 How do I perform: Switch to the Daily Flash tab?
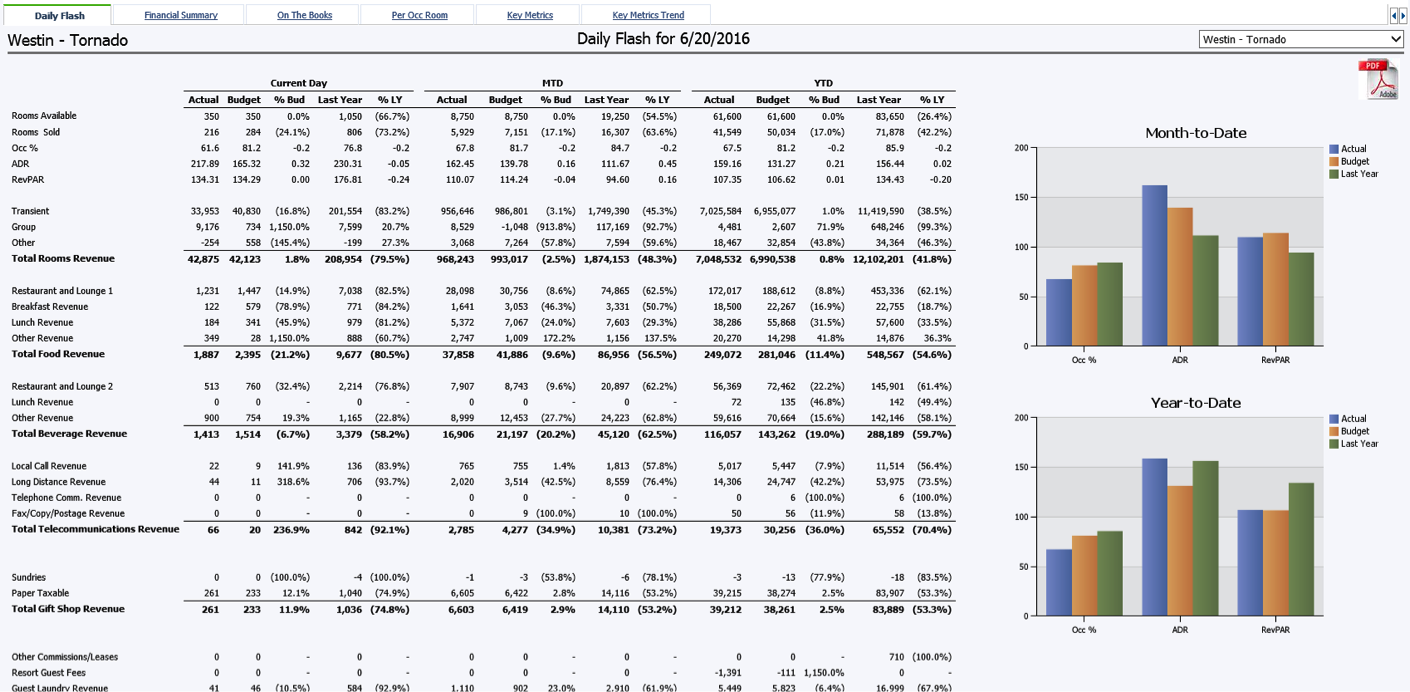59,15
